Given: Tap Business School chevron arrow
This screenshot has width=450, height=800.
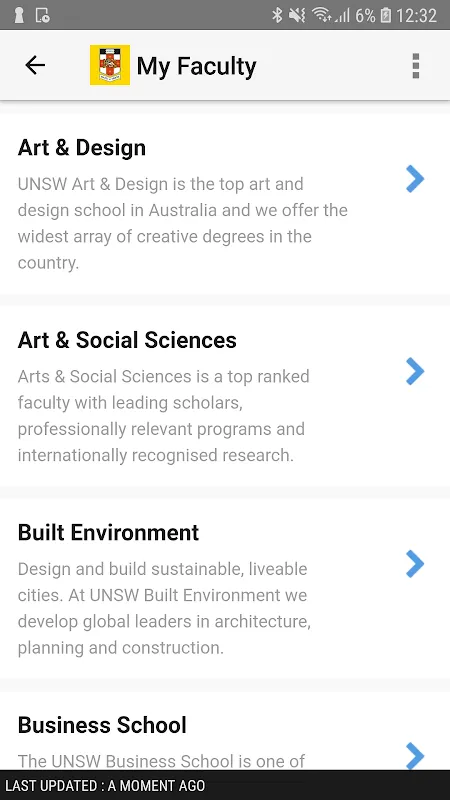Looking at the screenshot, I should click(415, 756).
